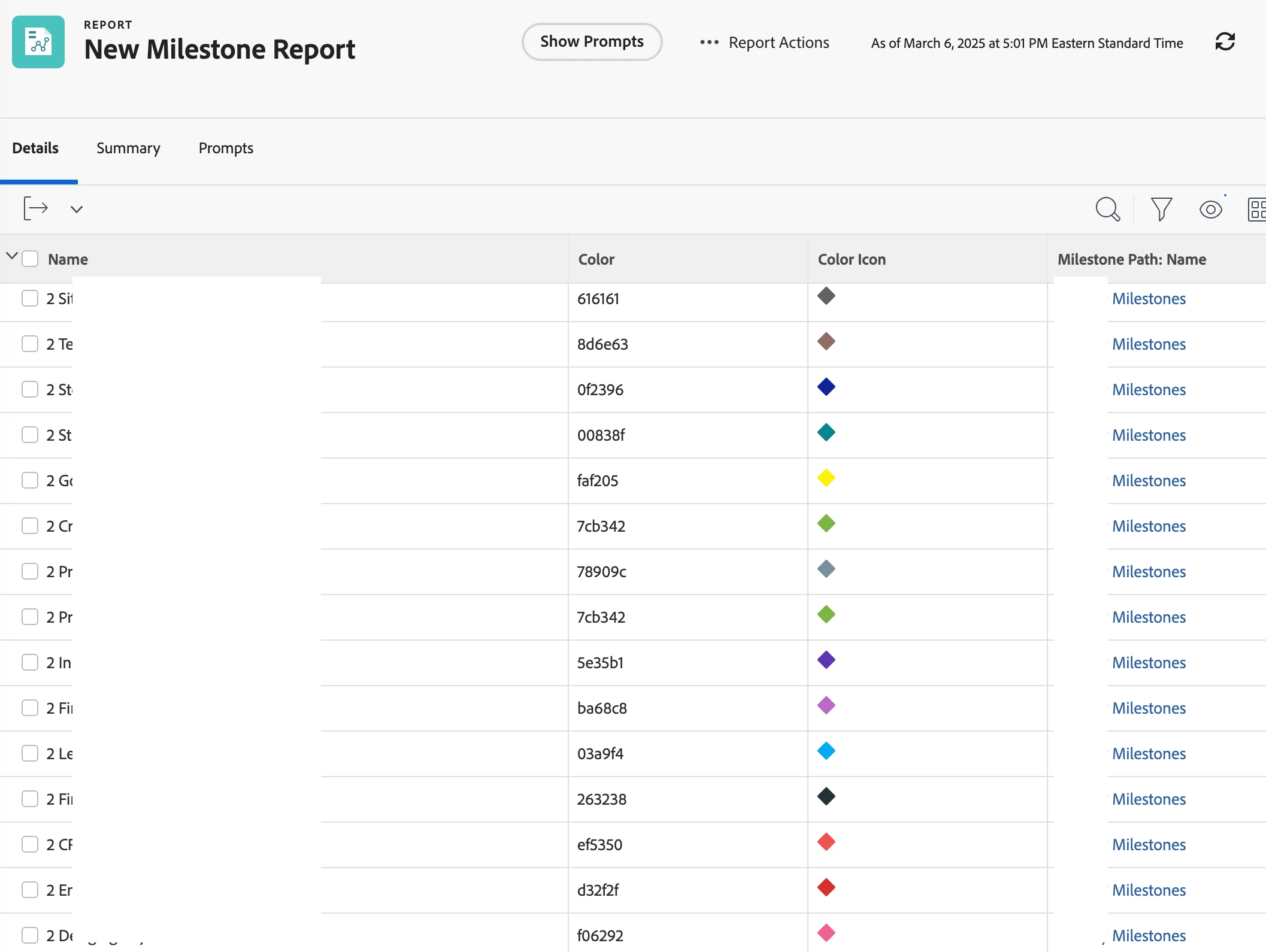Click the Milestone Path: Name column header

pyautogui.click(x=1131, y=259)
